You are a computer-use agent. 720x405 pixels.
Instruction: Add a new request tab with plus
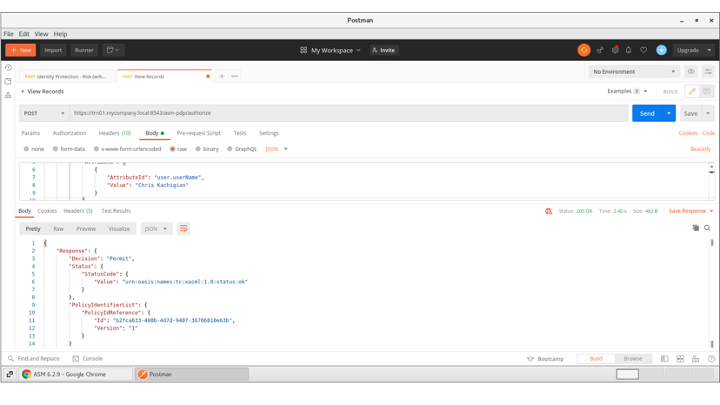(222, 76)
